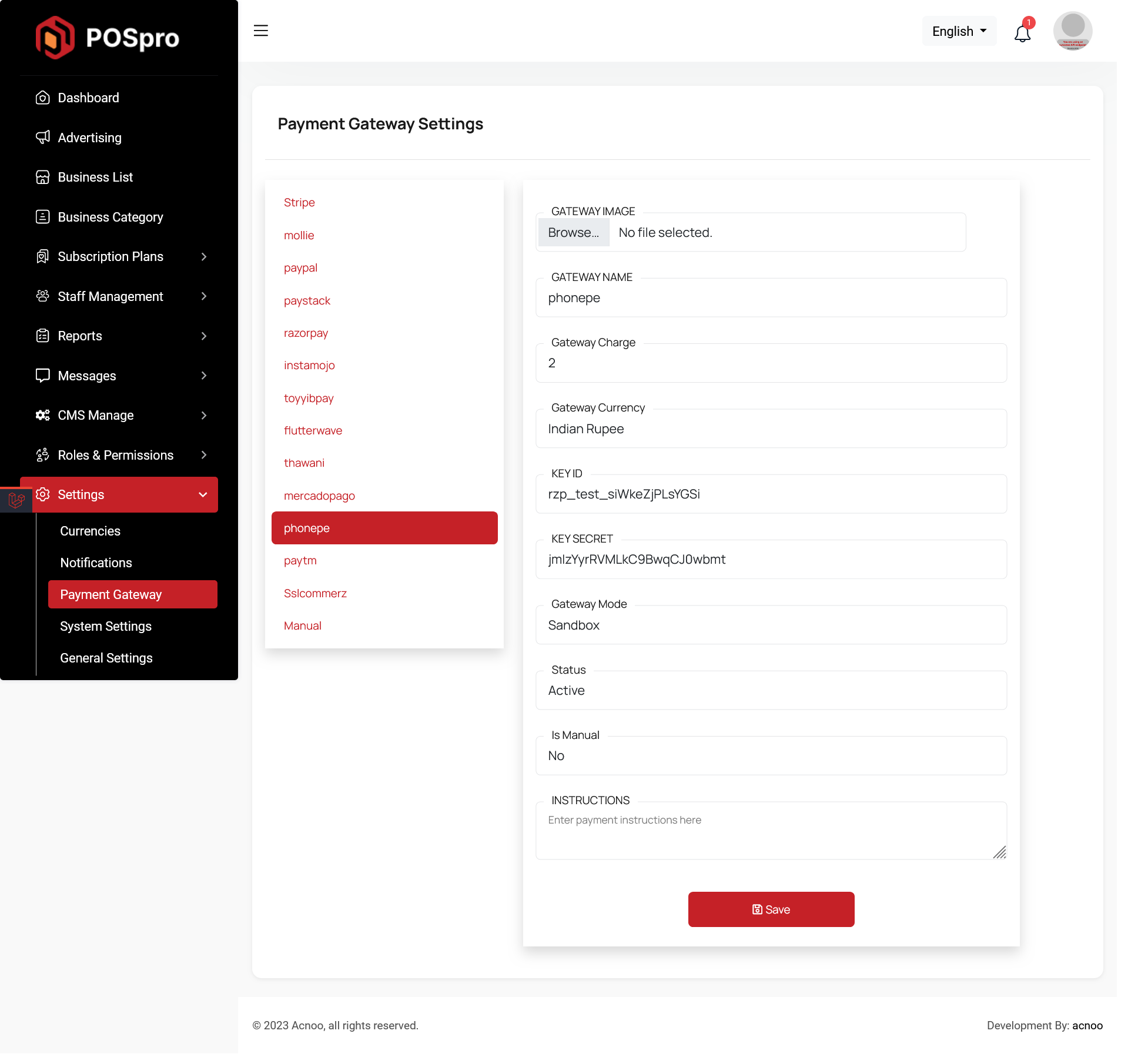
Task: Click the Laravel debug icon
Action: point(16,500)
